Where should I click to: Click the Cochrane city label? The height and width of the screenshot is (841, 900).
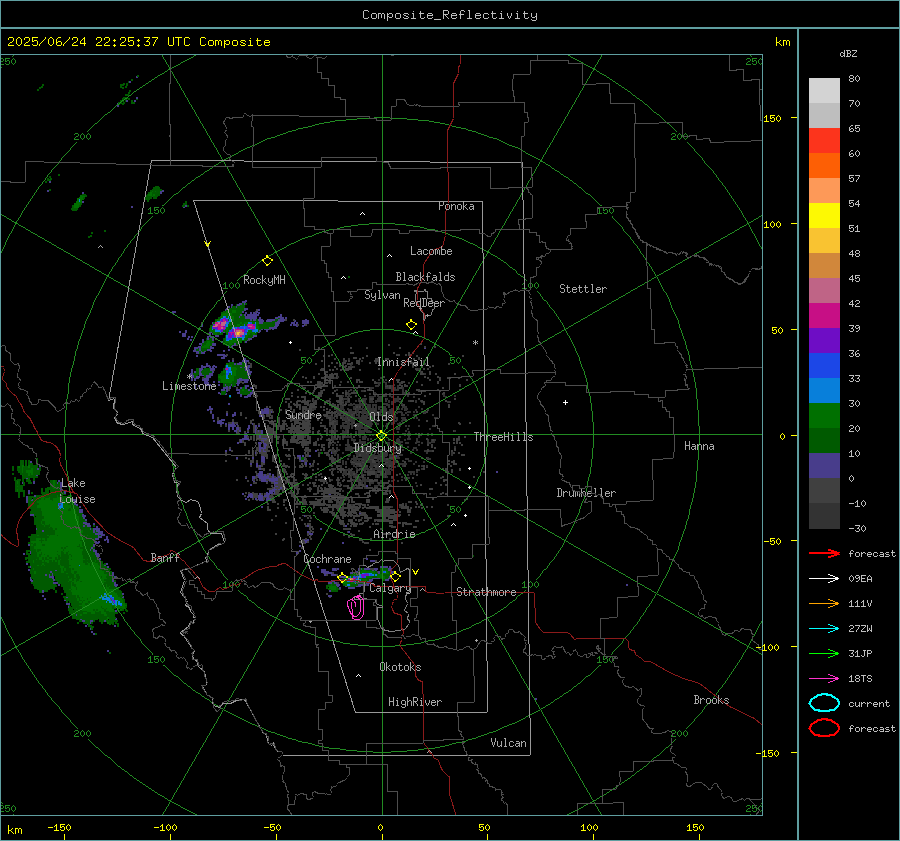point(327,559)
